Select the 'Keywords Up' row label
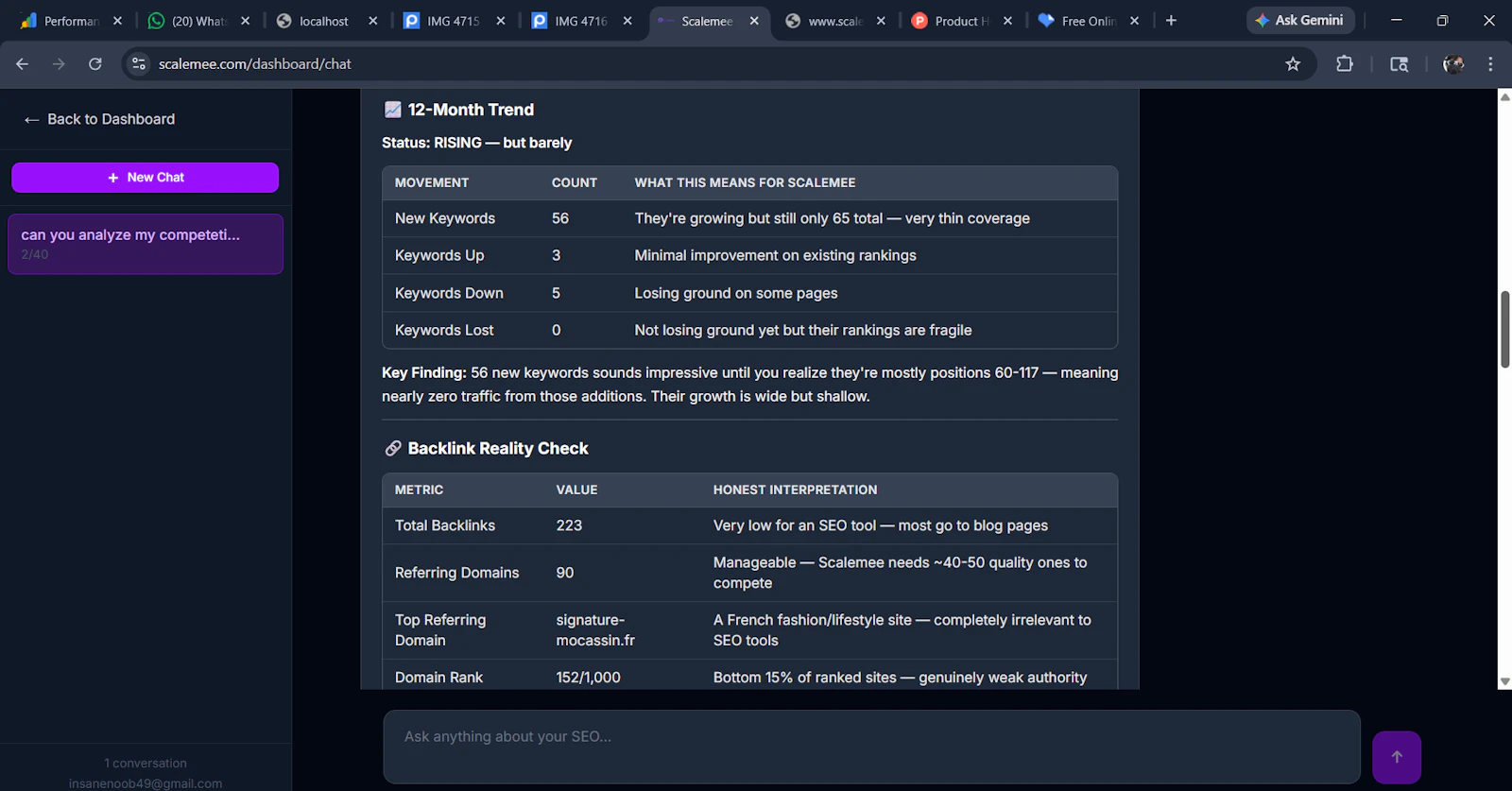The height and width of the screenshot is (791, 1512). (x=439, y=255)
